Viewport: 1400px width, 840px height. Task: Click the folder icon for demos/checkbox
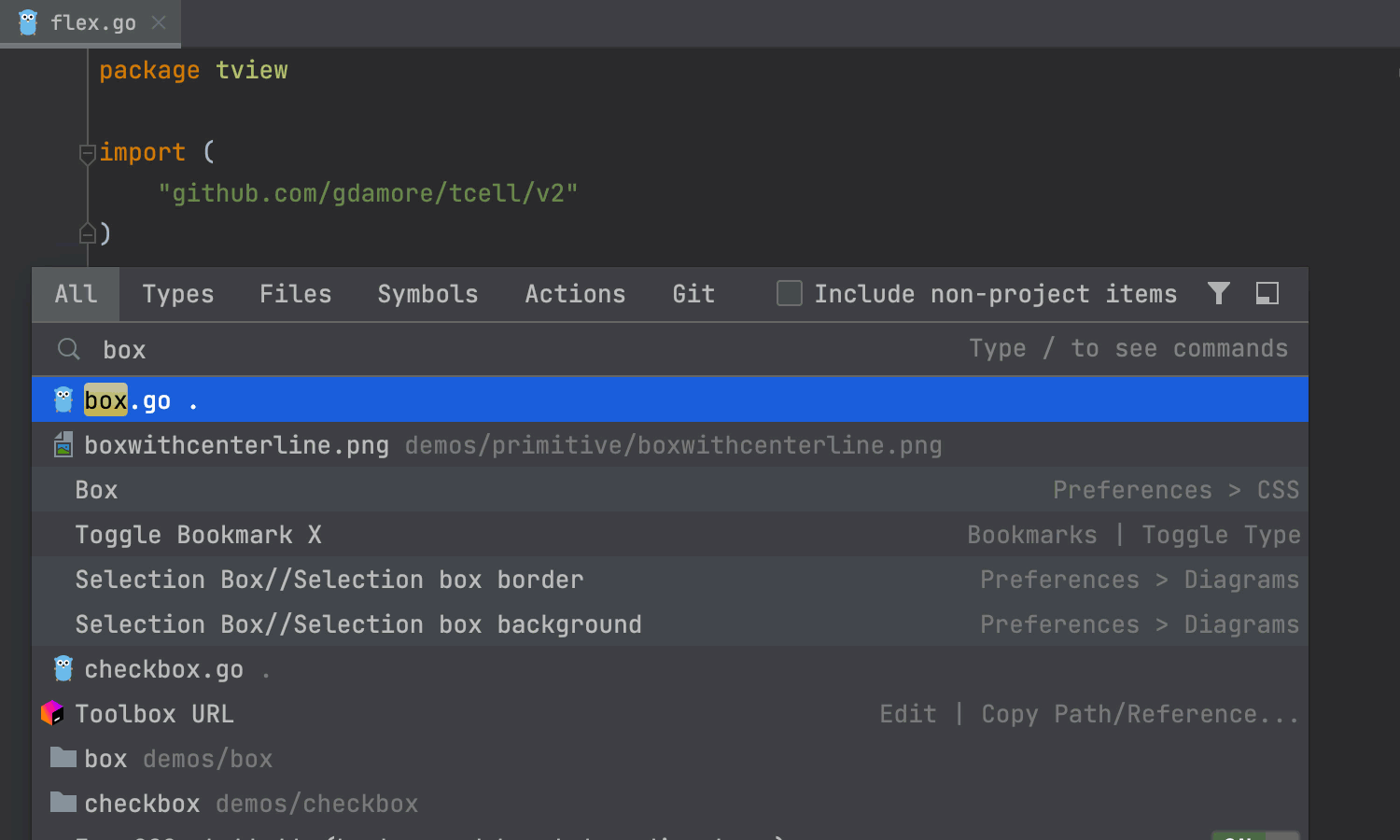tap(63, 803)
